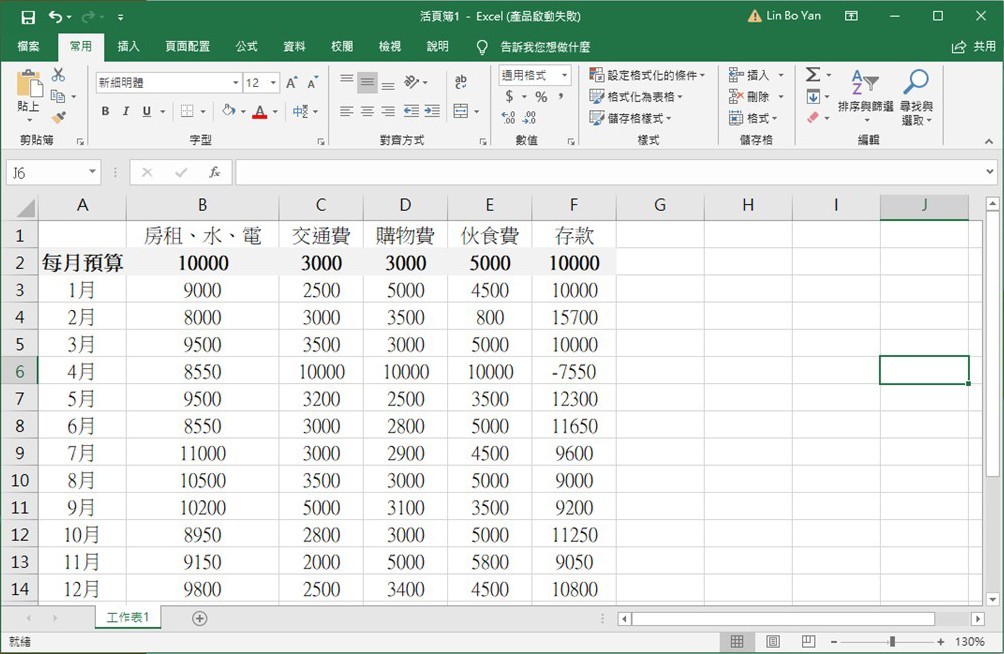Click the Wrap Text icon
Viewport: 1004px width, 654px height.
click(460, 81)
